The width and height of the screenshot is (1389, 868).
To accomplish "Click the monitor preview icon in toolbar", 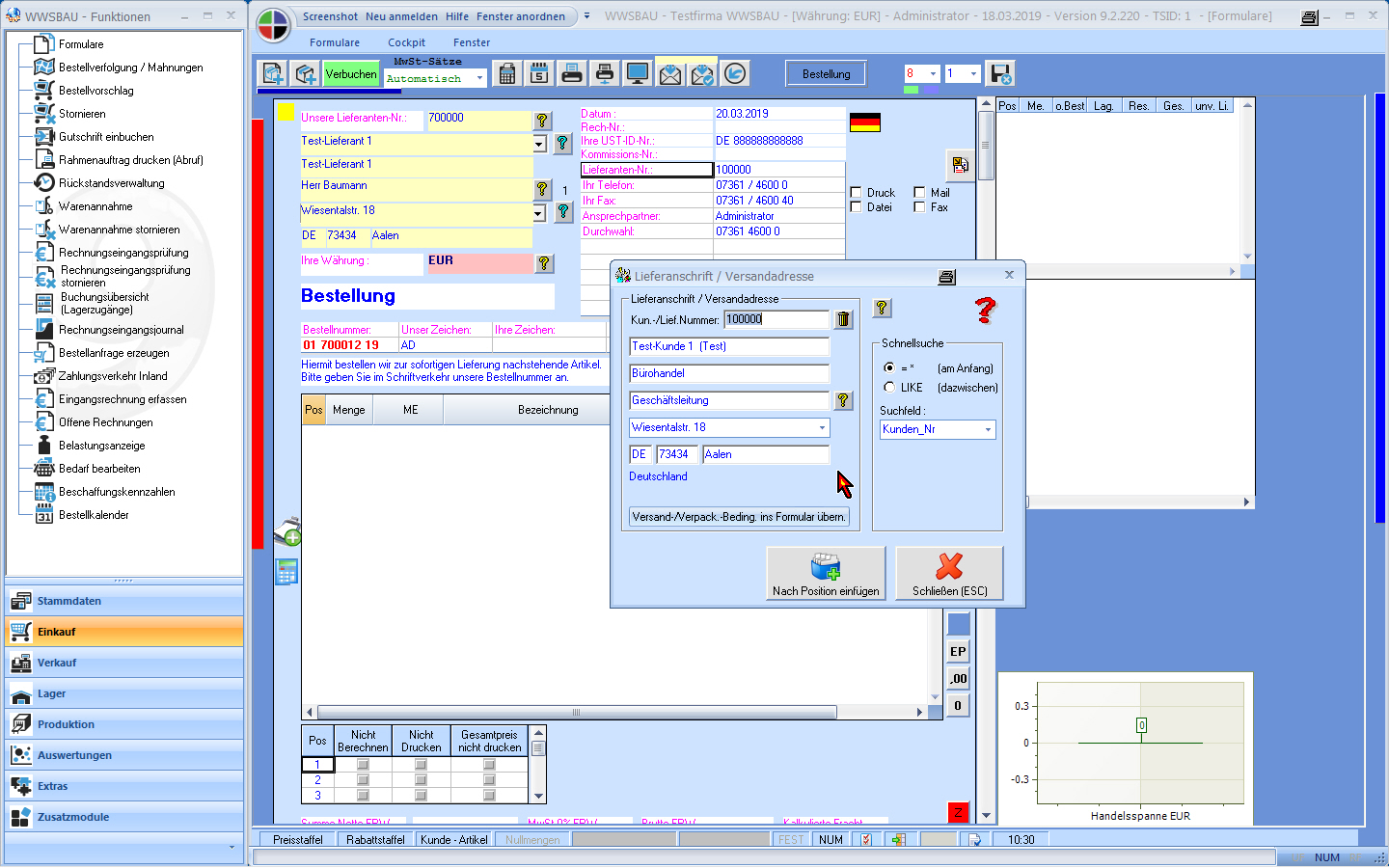I will (x=637, y=74).
